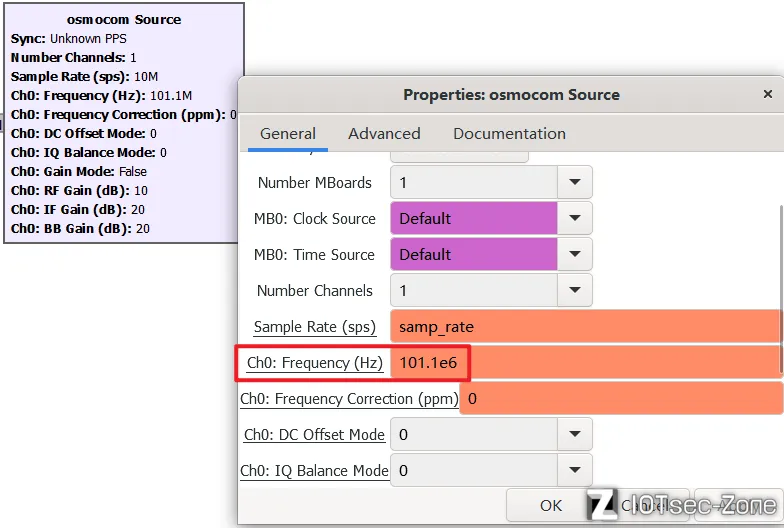The width and height of the screenshot is (784, 528).
Task: Expand the Number Channels dropdown
Action: (x=575, y=290)
